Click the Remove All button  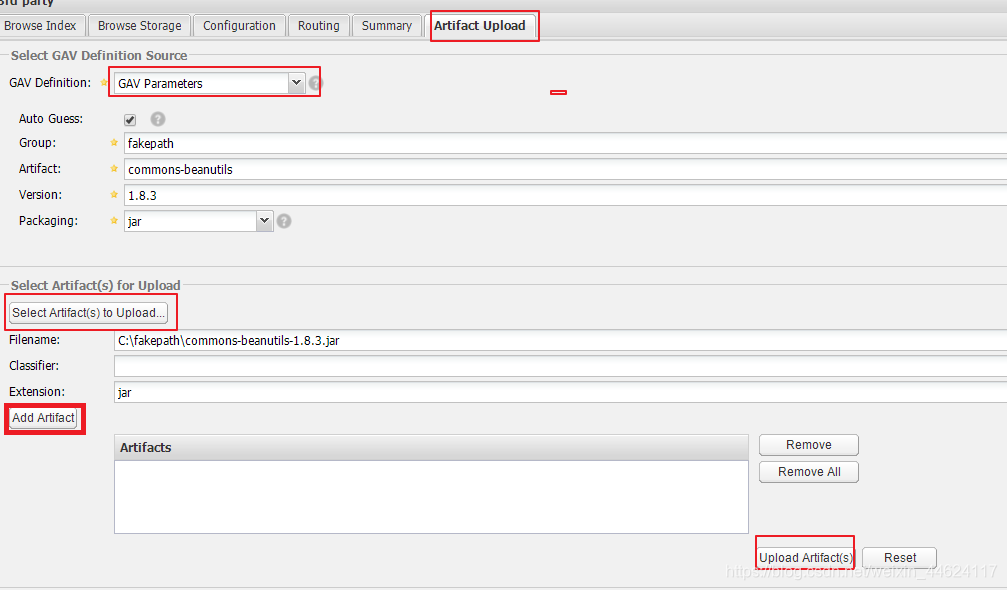click(809, 472)
